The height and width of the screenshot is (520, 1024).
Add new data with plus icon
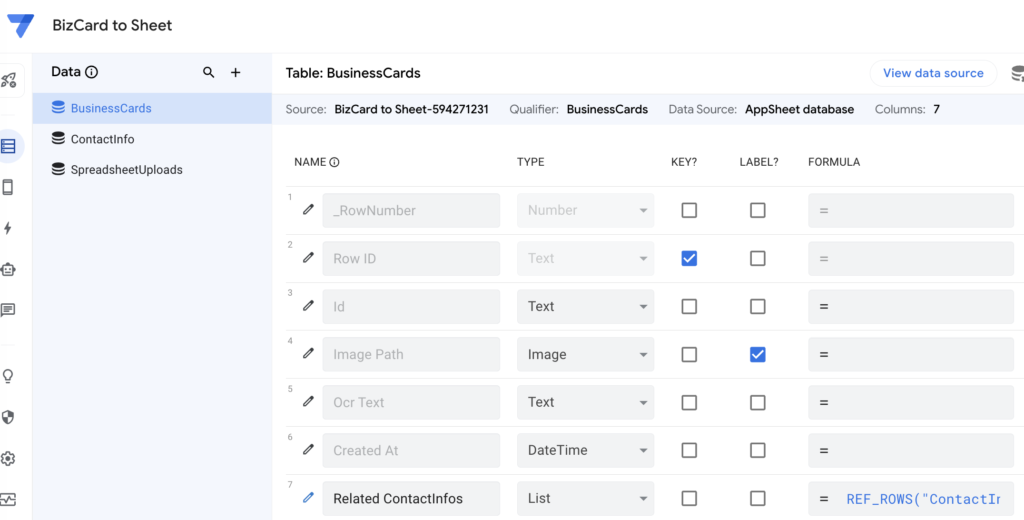click(x=236, y=72)
